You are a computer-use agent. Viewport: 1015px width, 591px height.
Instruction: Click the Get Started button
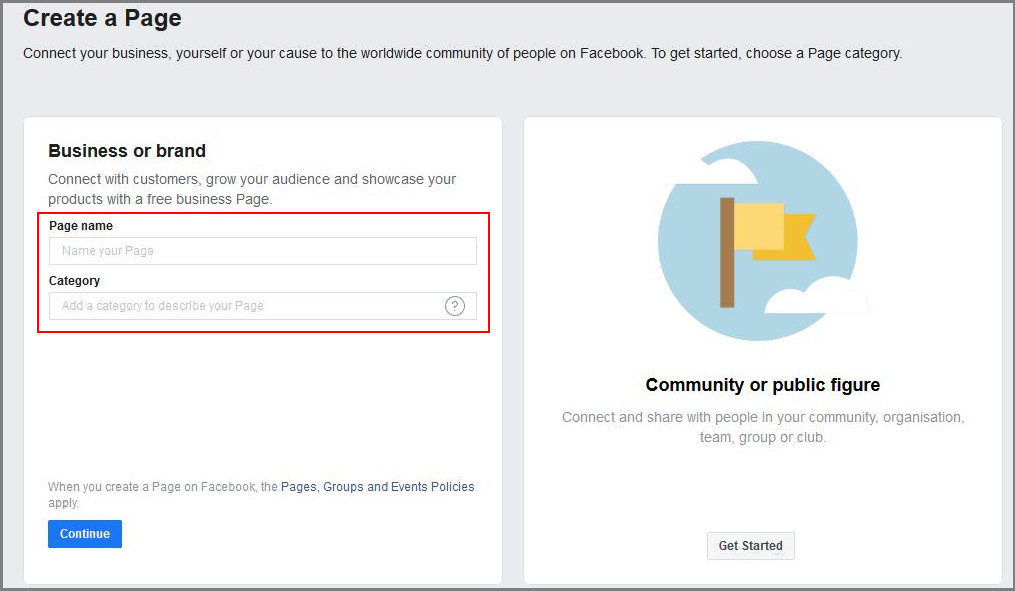(750, 546)
